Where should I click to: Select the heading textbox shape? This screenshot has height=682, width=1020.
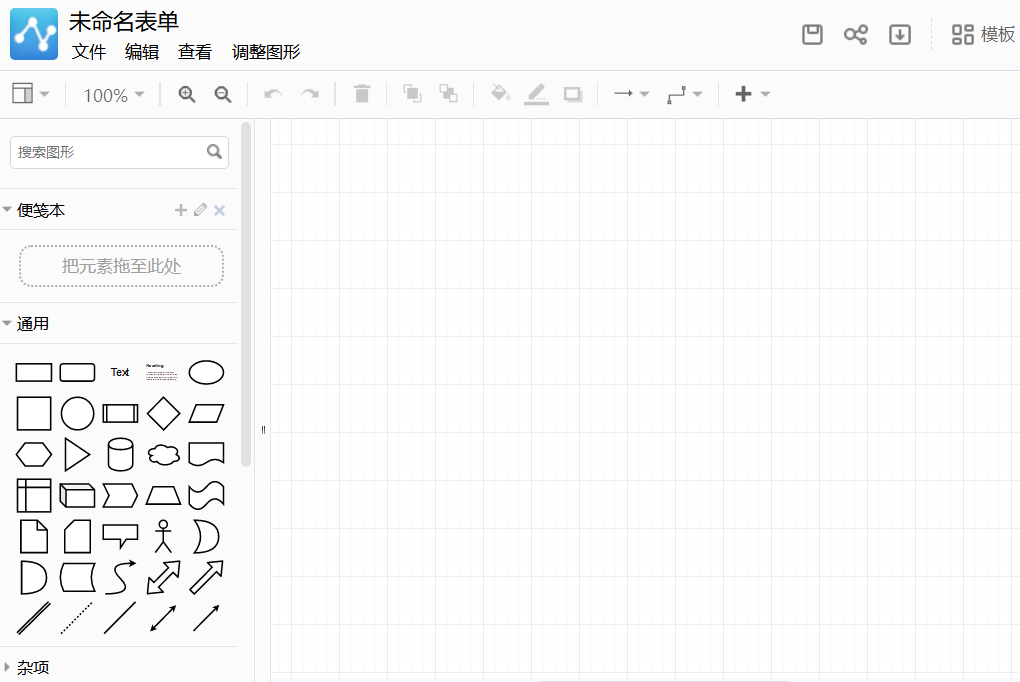click(x=161, y=372)
